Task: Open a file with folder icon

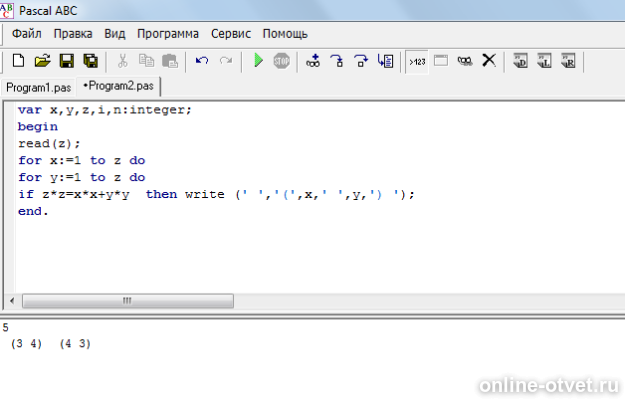Action: tap(43, 61)
